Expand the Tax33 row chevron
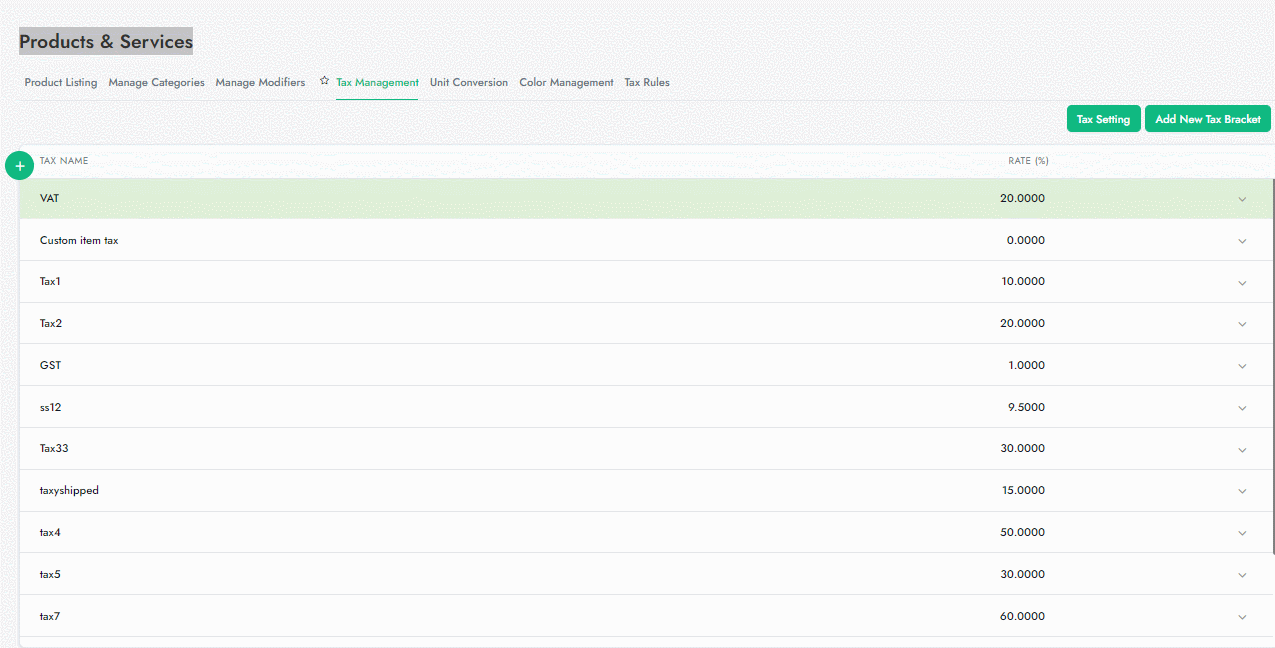The width and height of the screenshot is (1275, 648). (x=1242, y=450)
